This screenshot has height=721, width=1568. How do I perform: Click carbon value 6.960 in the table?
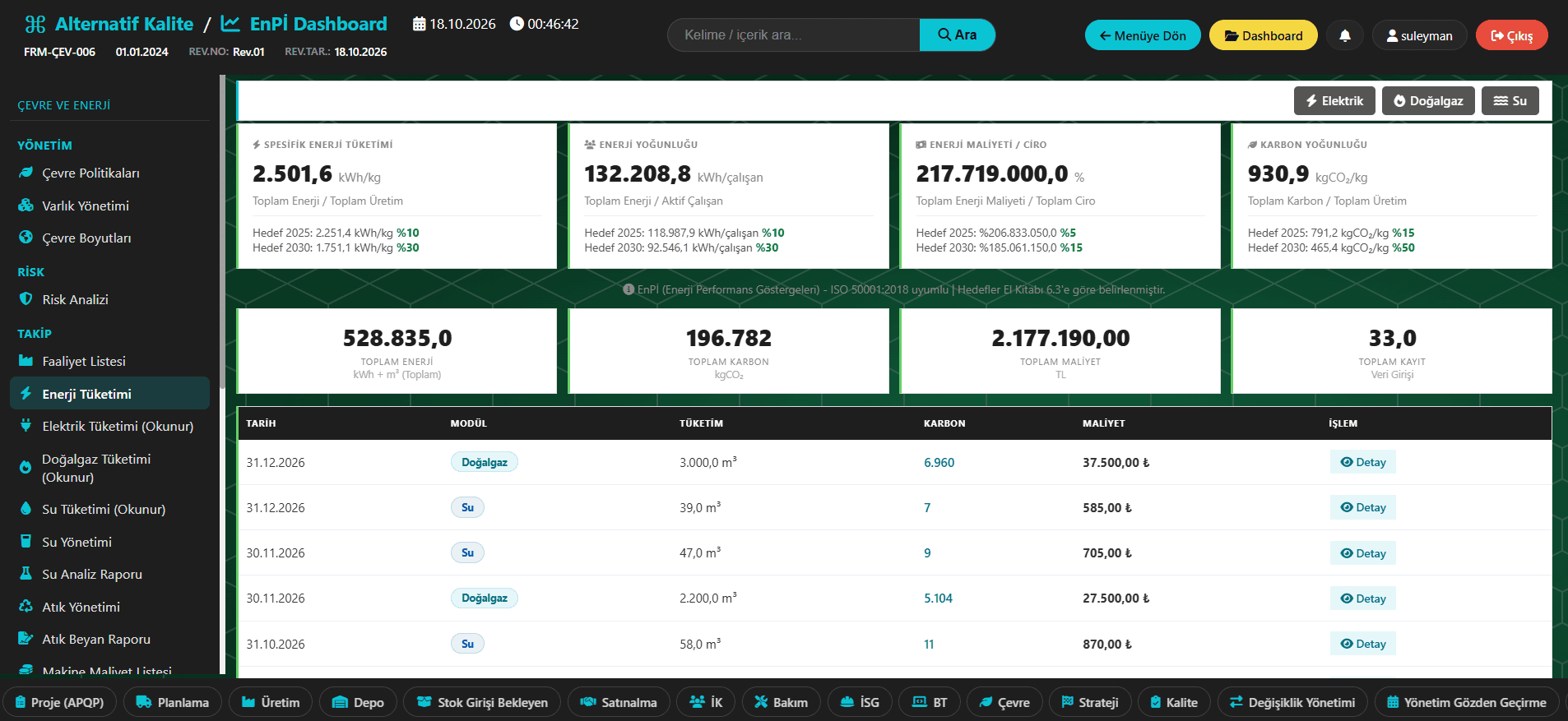pos(939,463)
